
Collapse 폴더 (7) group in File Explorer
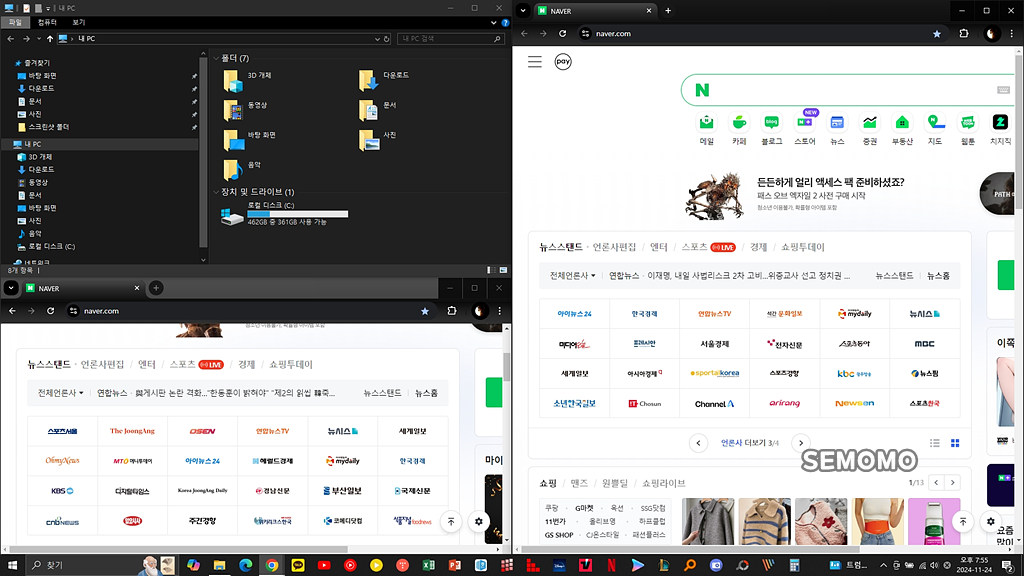coord(216,58)
